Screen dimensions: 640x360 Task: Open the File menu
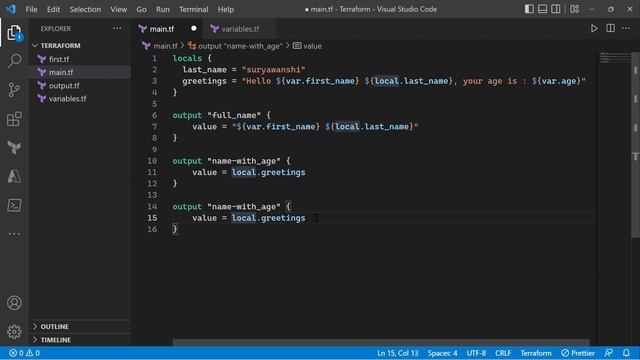click(x=31, y=9)
